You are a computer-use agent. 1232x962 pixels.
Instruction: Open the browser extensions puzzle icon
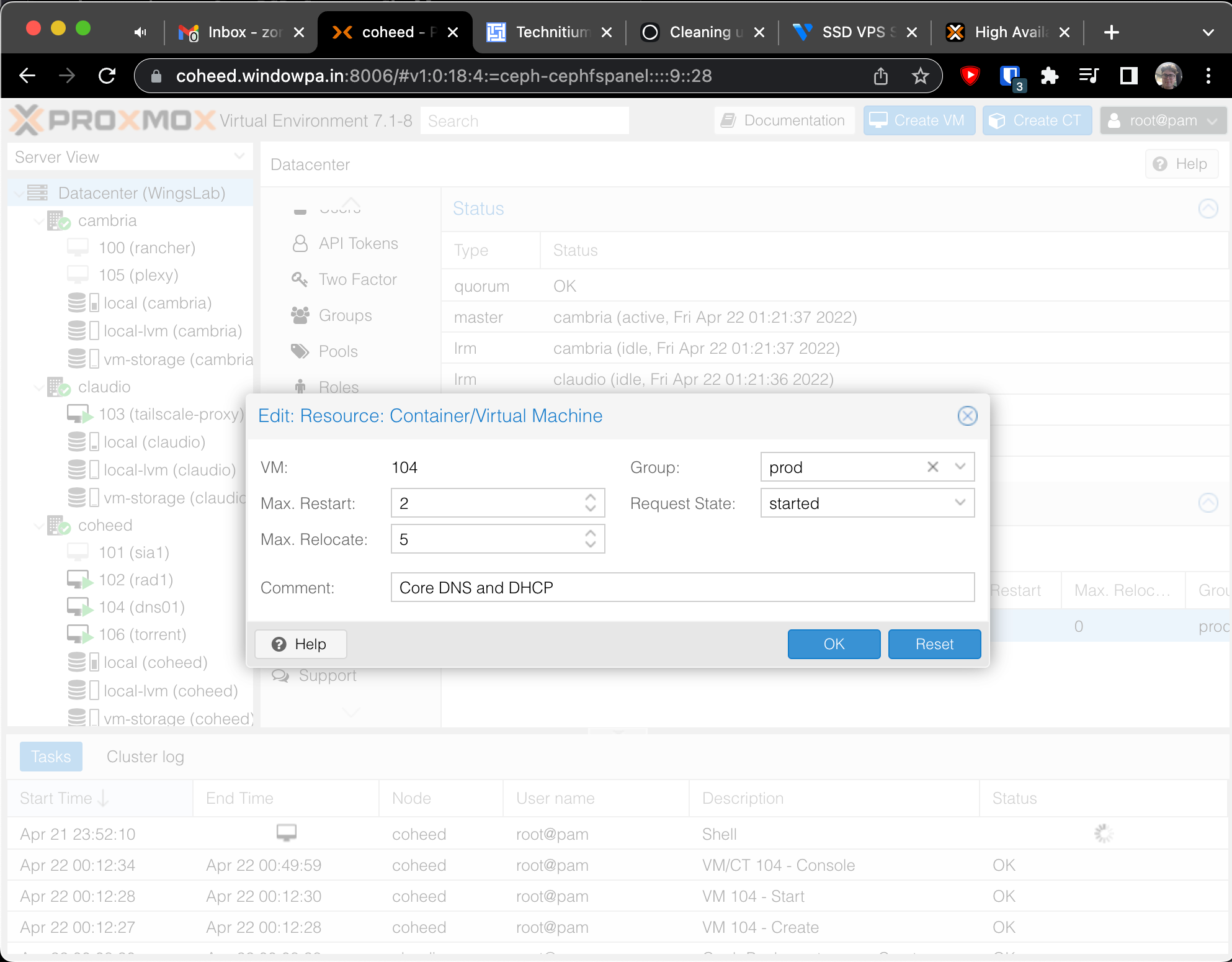pos(1049,76)
